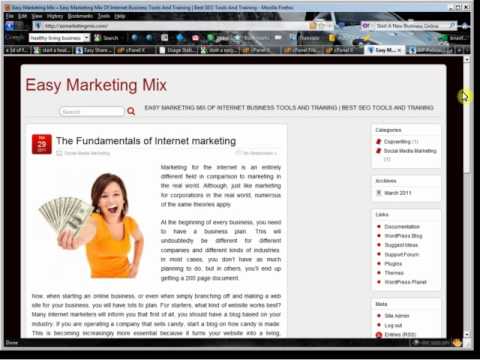480x360 pixels.
Task: Switch to the 'start a heal...' tab
Action: (52, 50)
